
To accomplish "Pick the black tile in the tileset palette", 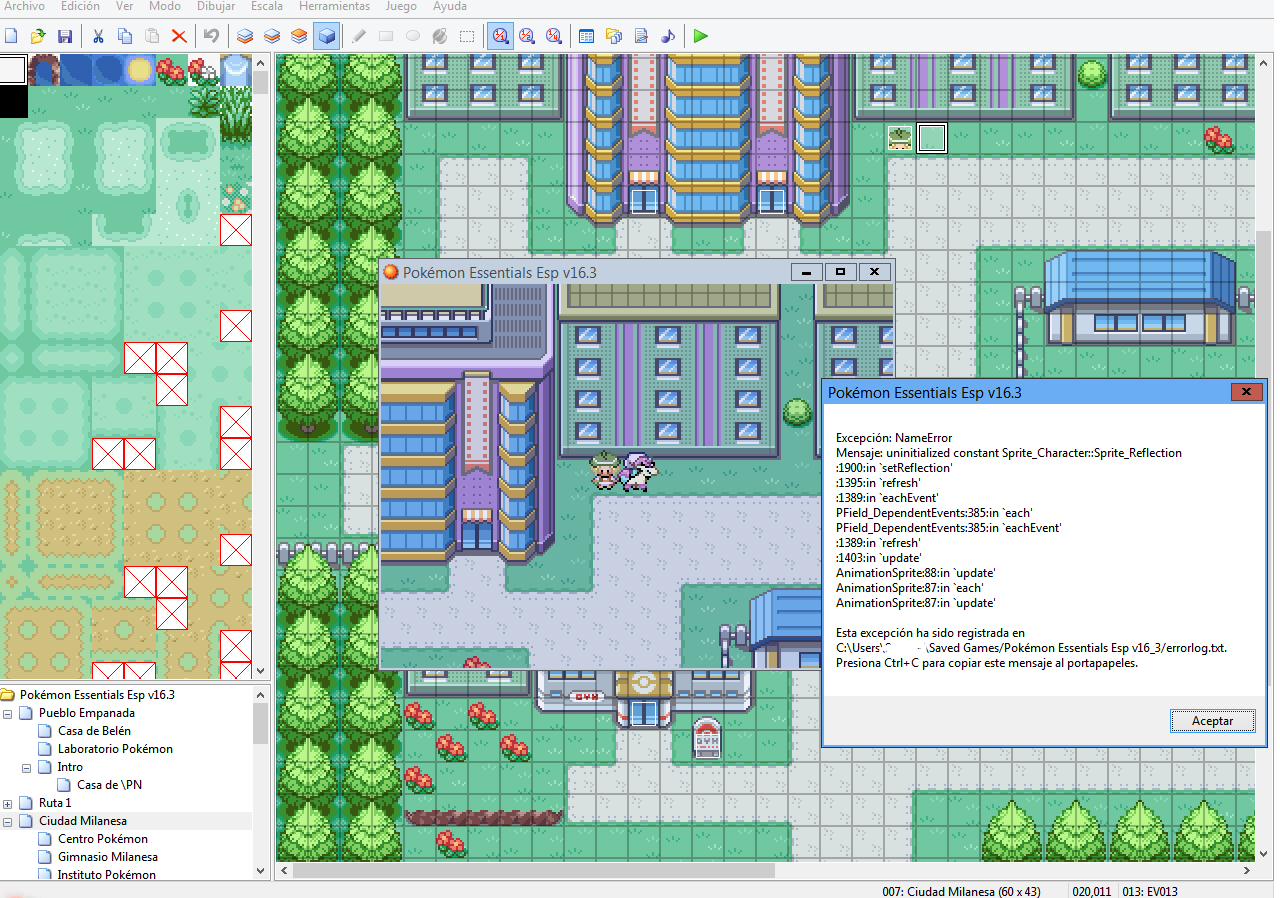I will tap(14, 102).
